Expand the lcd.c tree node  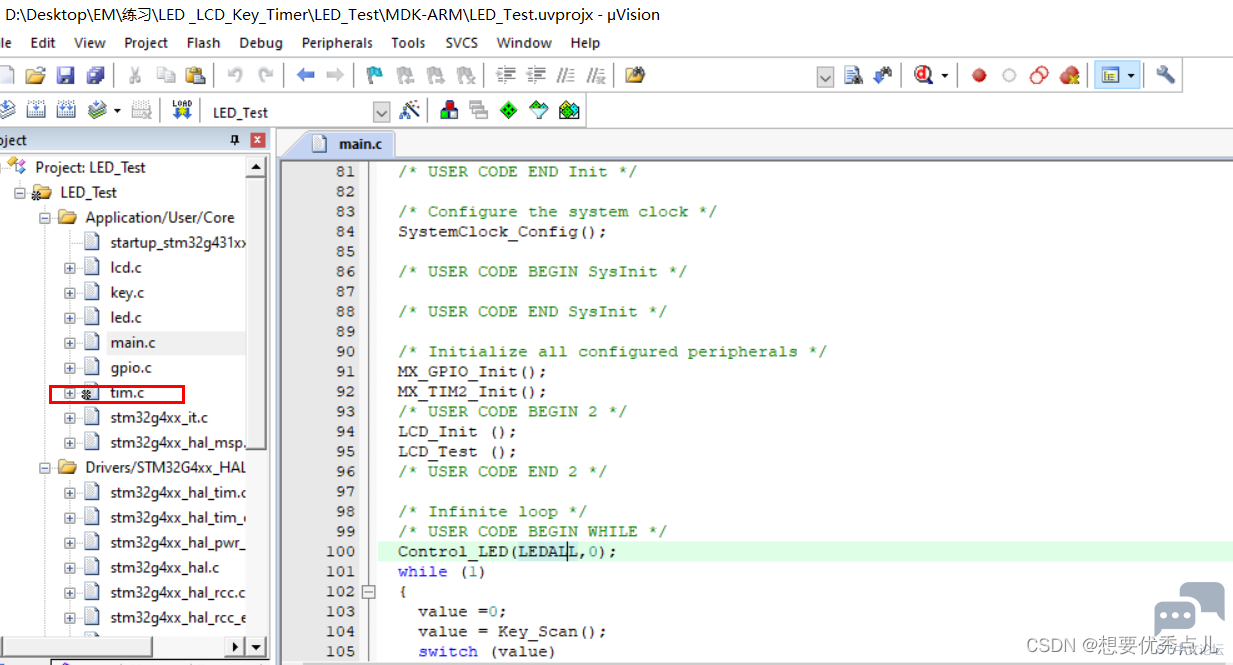pyautogui.click(x=70, y=267)
